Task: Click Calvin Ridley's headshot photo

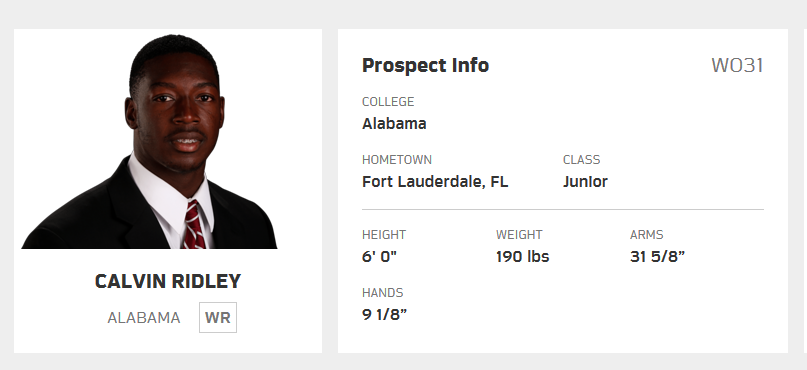Action: pos(149,142)
